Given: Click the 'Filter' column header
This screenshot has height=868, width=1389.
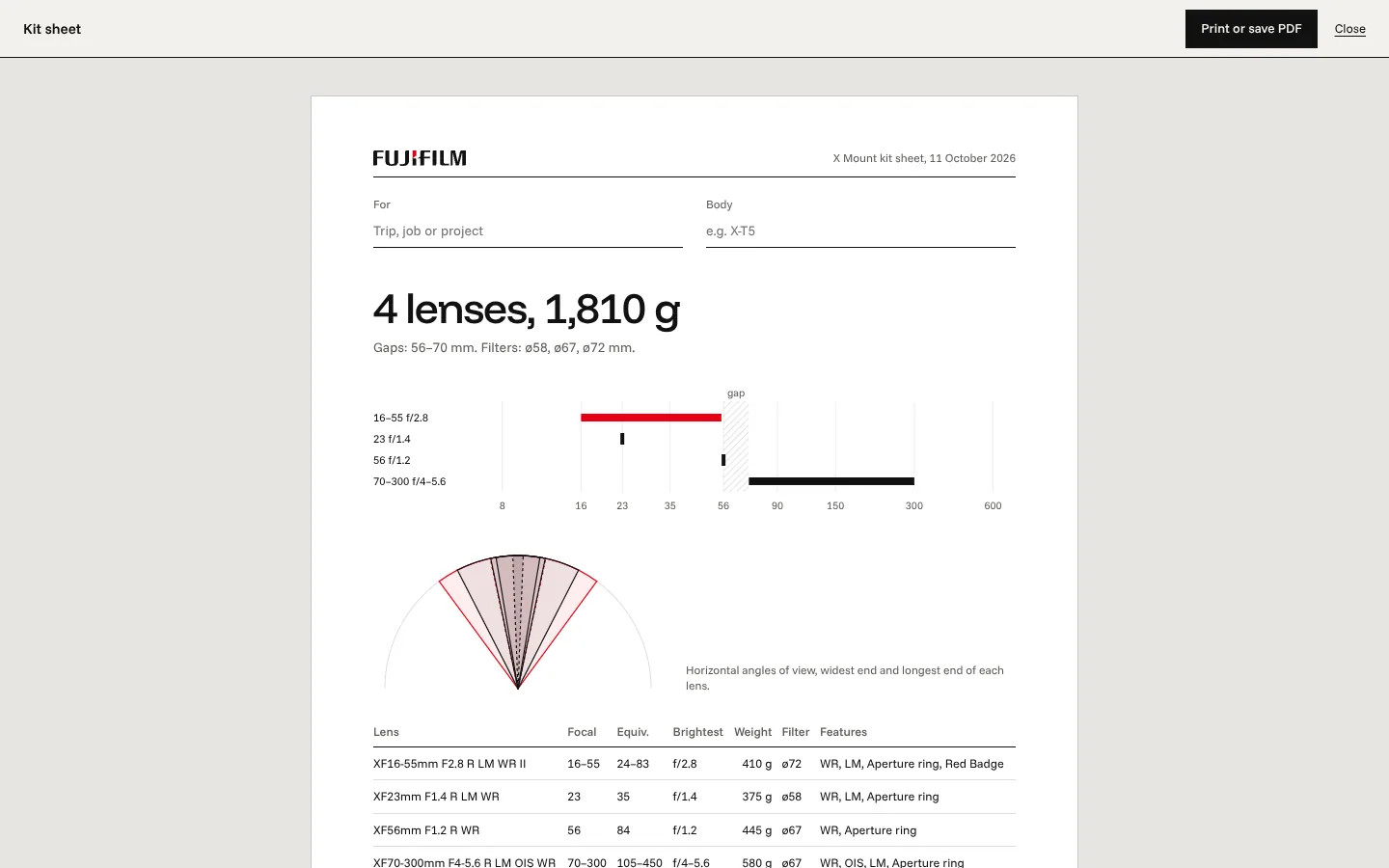Looking at the screenshot, I should coord(796,732).
